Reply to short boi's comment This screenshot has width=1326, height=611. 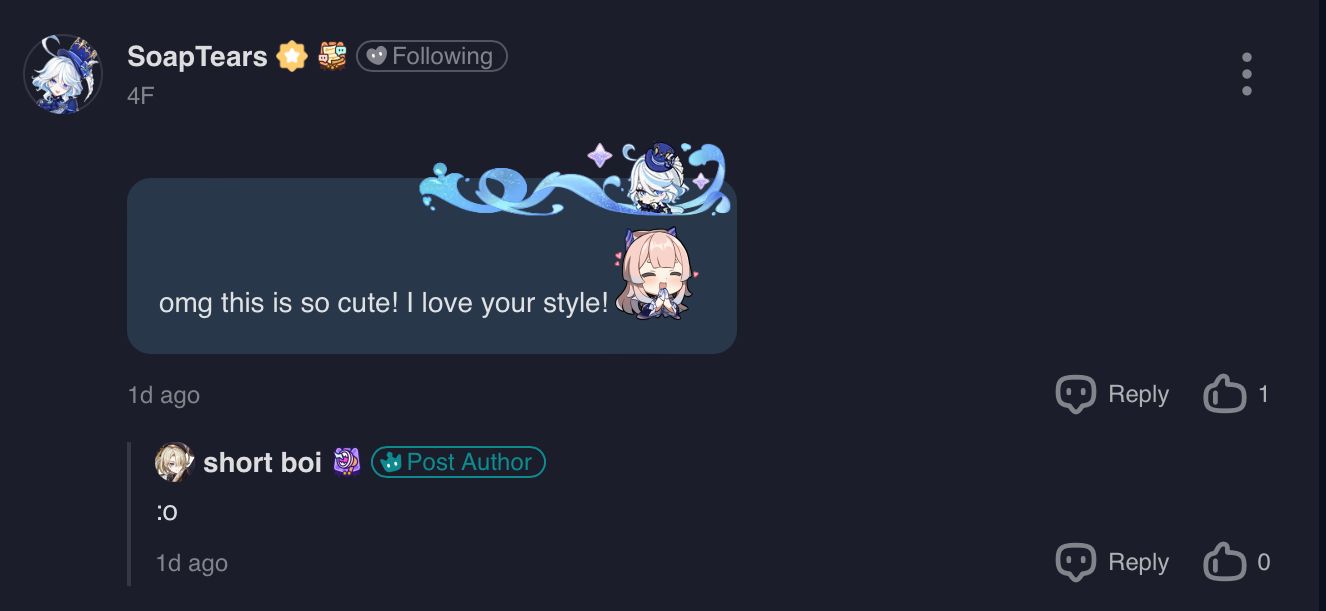click(1112, 562)
